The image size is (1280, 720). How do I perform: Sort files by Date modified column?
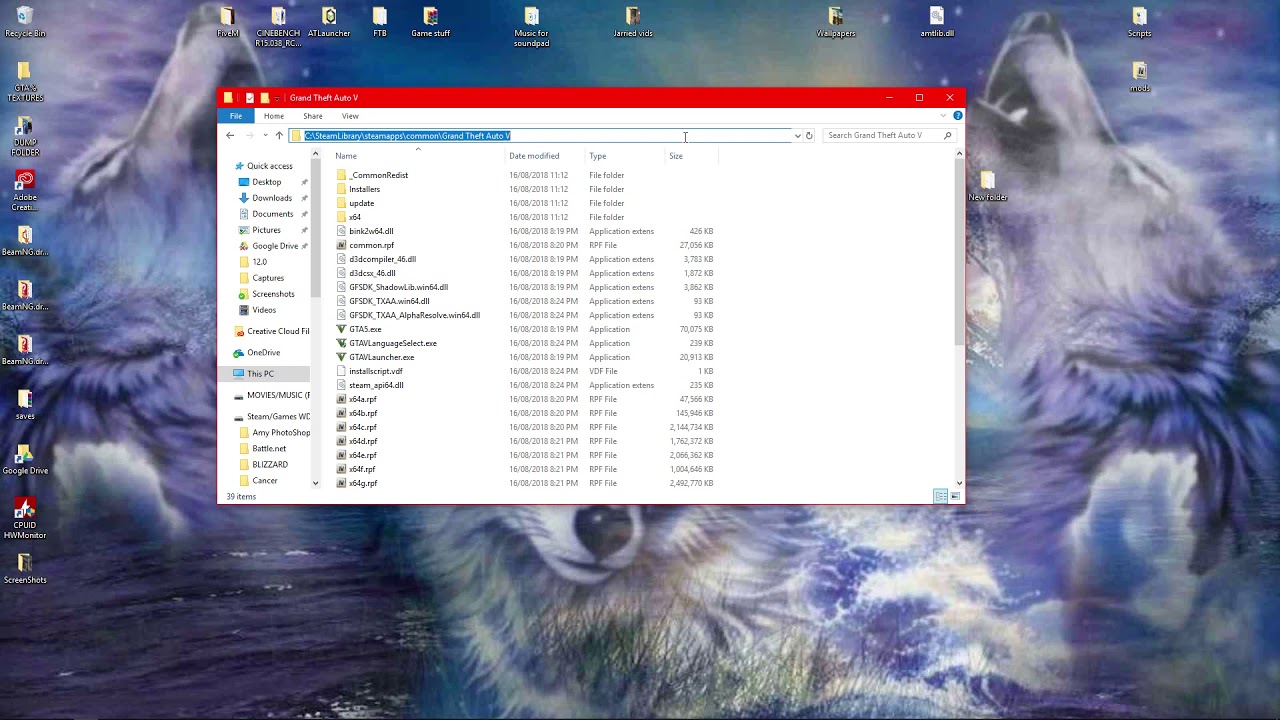tap(534, 156)
